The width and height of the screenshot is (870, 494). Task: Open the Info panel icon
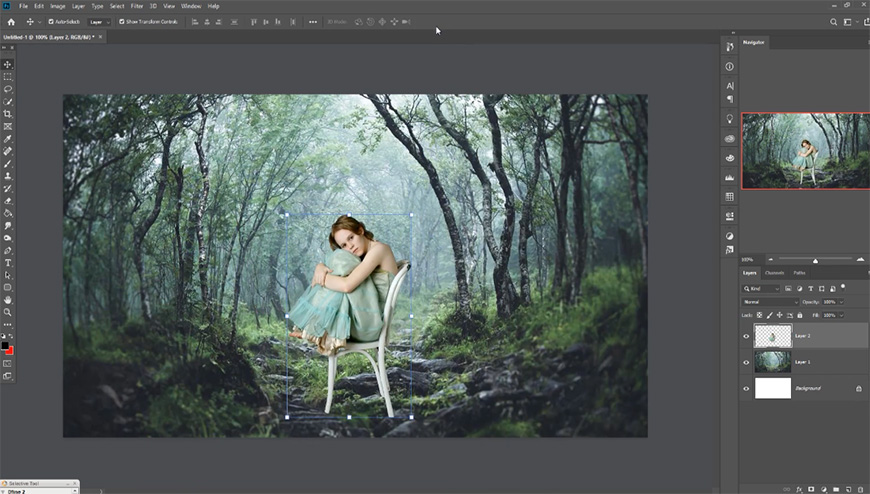click(x=730, y=67)
